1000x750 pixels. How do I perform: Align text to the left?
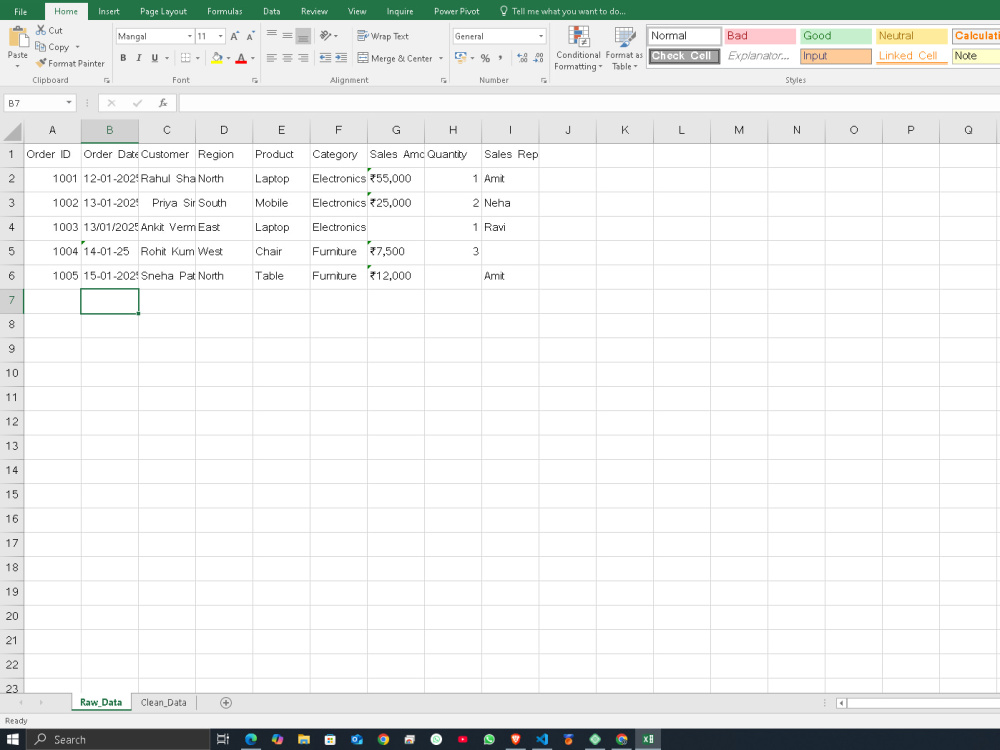pyautogui.click(x=272, y=58)
